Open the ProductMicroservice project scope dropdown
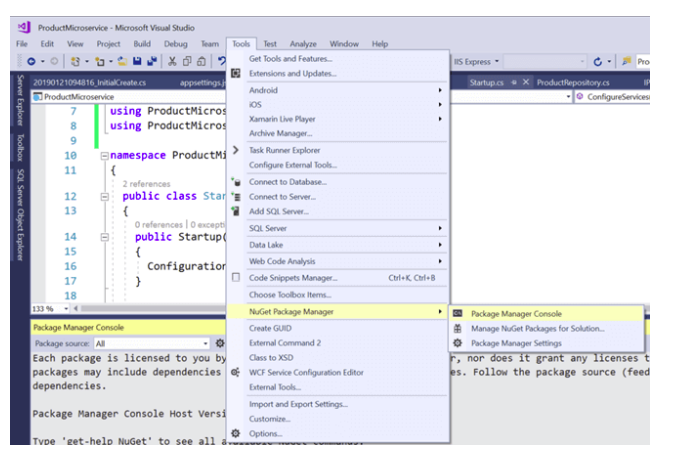Screen dimensions: 682x451 (568, 97)
